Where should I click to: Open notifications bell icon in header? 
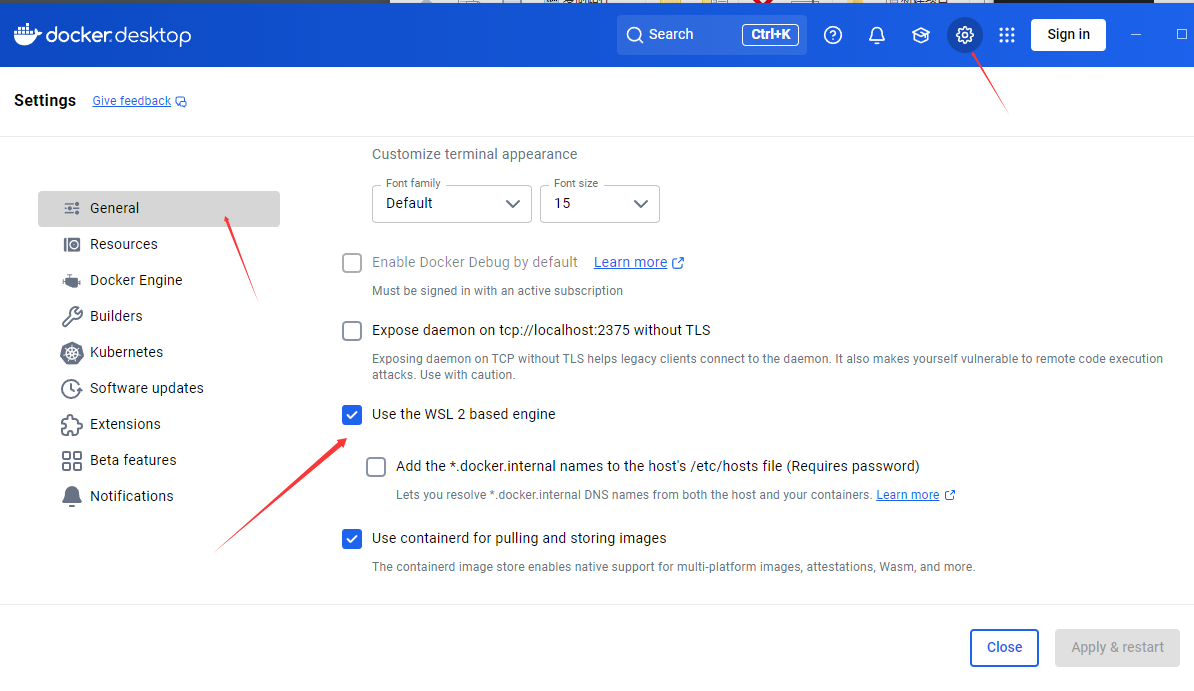point(877,35)
